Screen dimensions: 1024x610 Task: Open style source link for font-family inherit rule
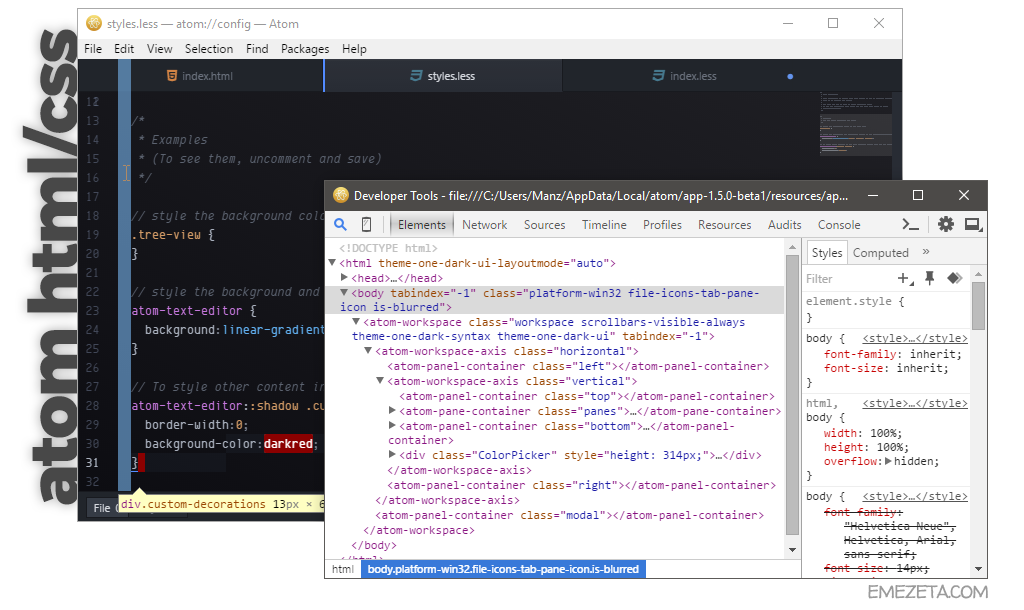pos(915,338)
